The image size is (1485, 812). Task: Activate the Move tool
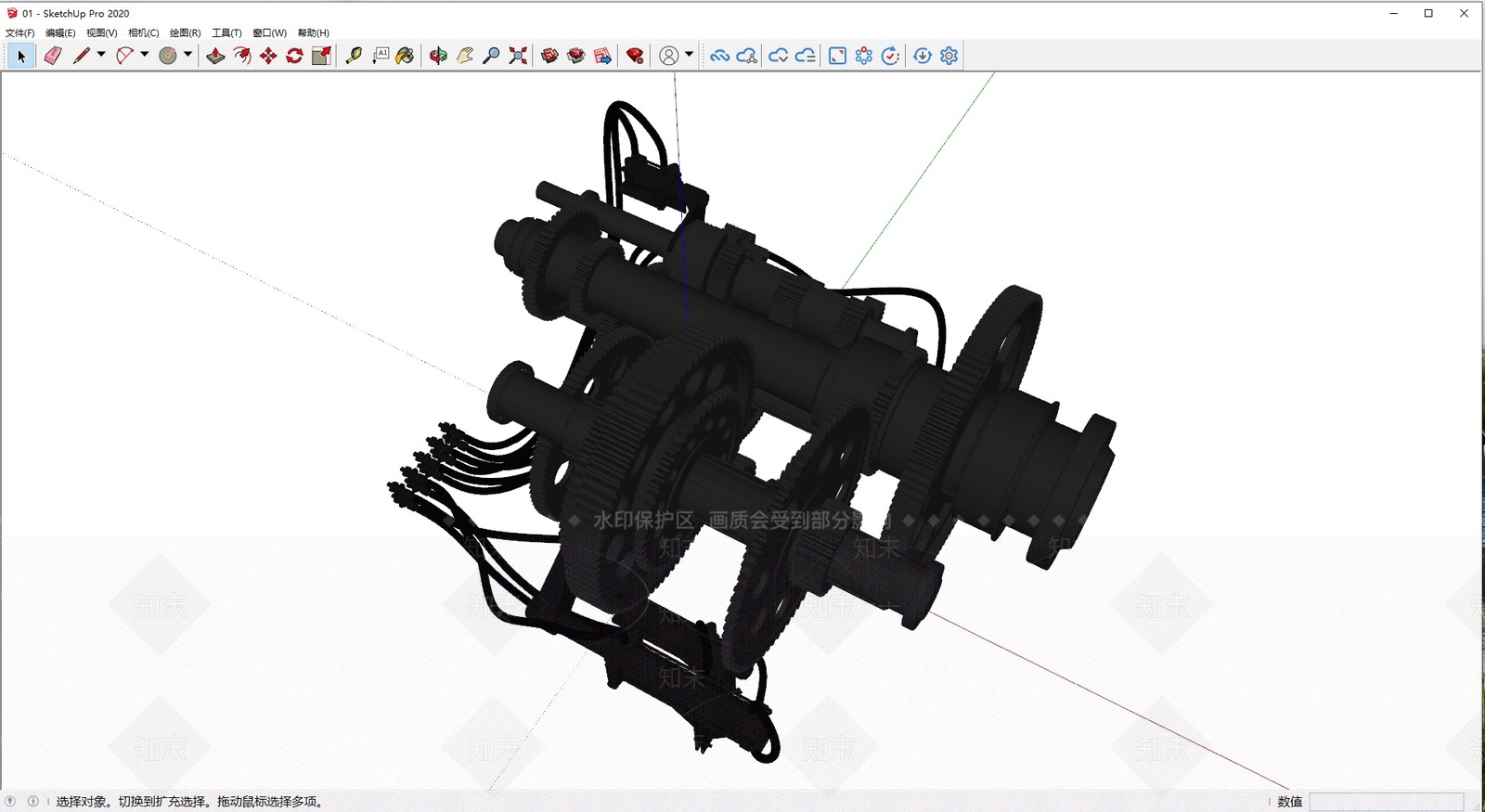click(268, 56)
